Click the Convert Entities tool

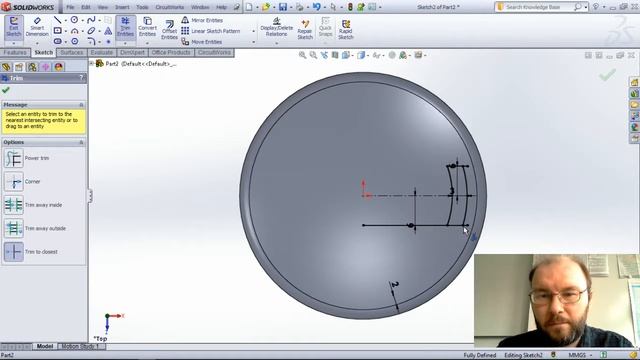[x=147, y=27]
